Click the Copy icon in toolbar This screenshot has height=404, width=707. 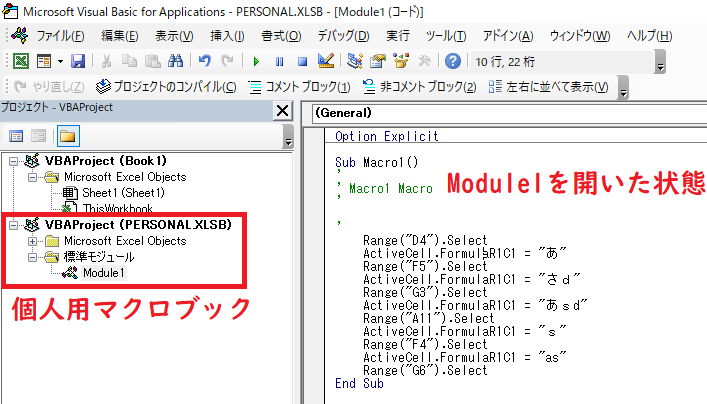[x=129, y=61]
